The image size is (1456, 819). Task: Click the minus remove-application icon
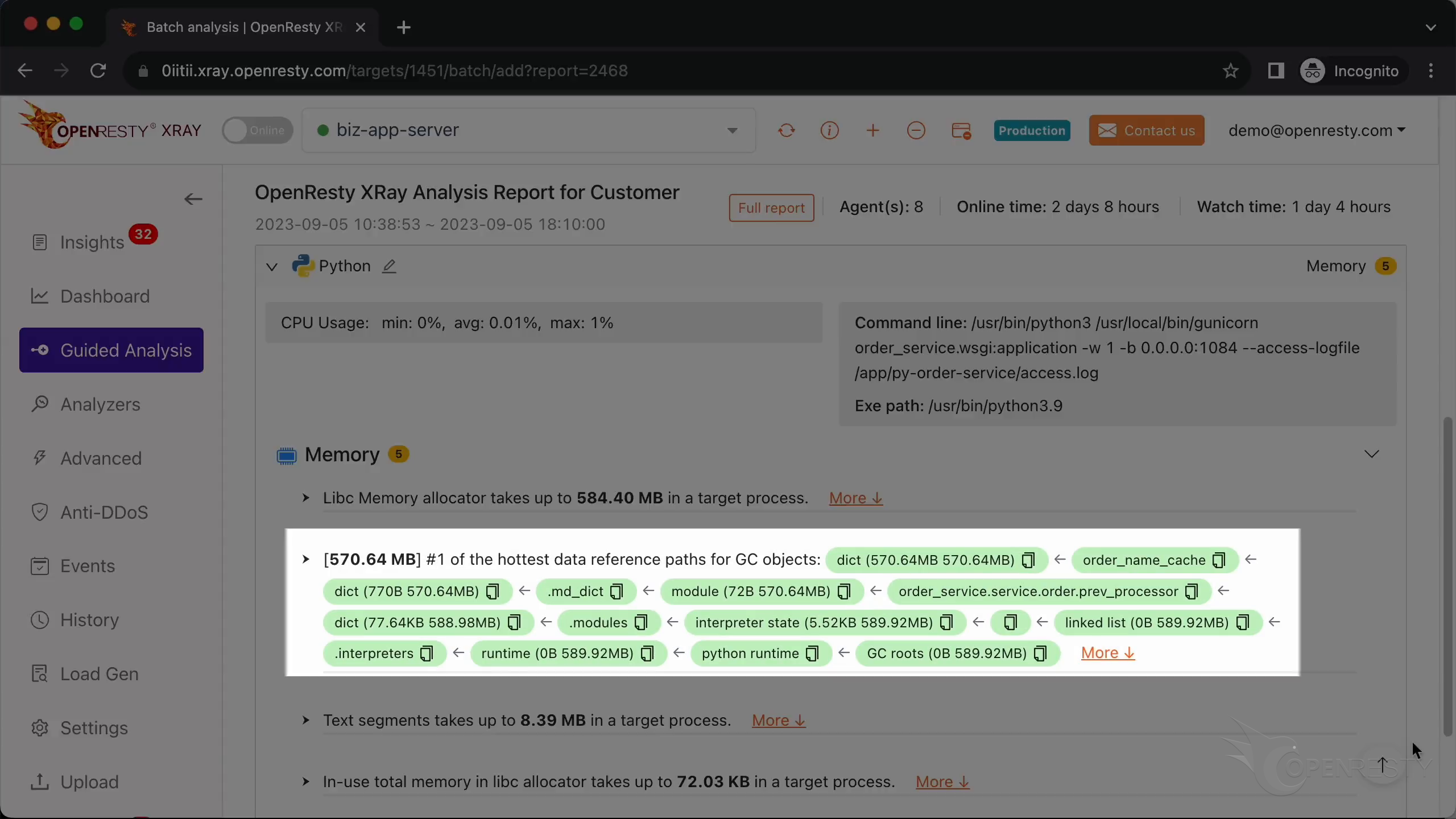coord(916,130)
